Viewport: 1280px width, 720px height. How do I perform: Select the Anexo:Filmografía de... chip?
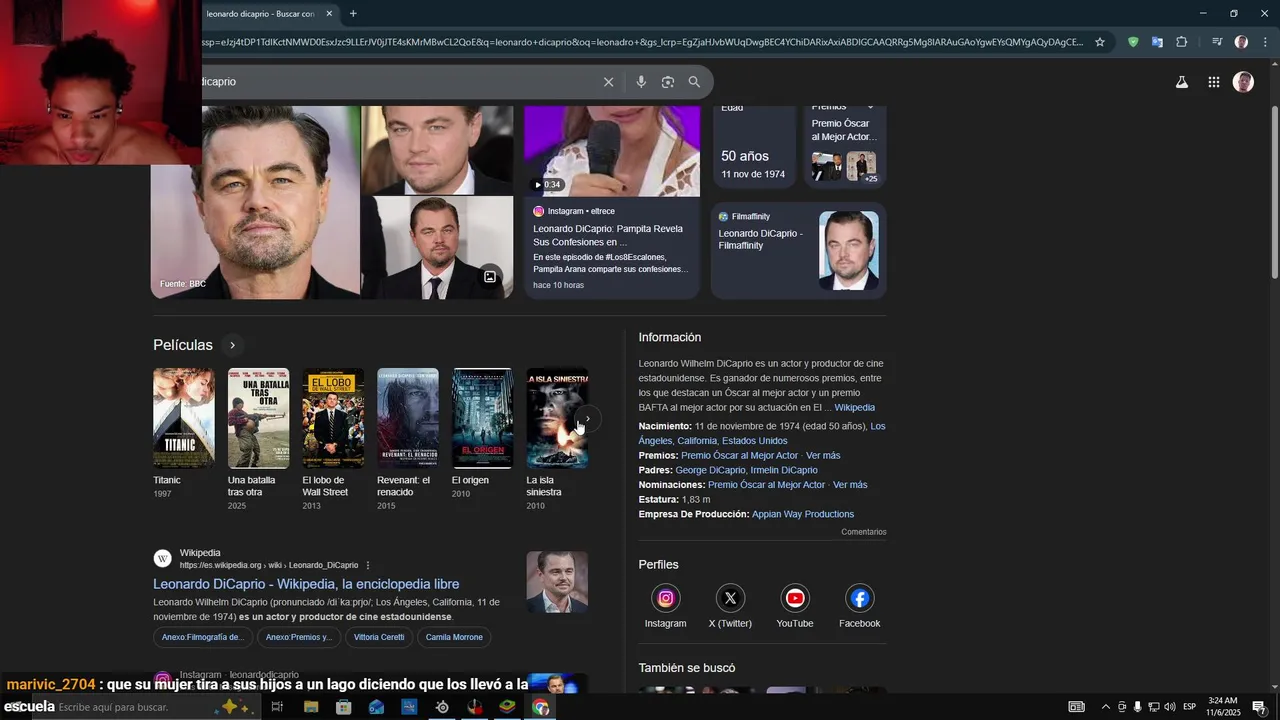(203, 637)
